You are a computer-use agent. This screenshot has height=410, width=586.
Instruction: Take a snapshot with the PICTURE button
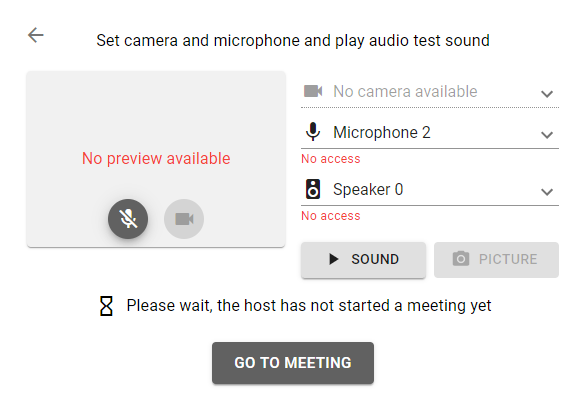click(x=496, y=260)
